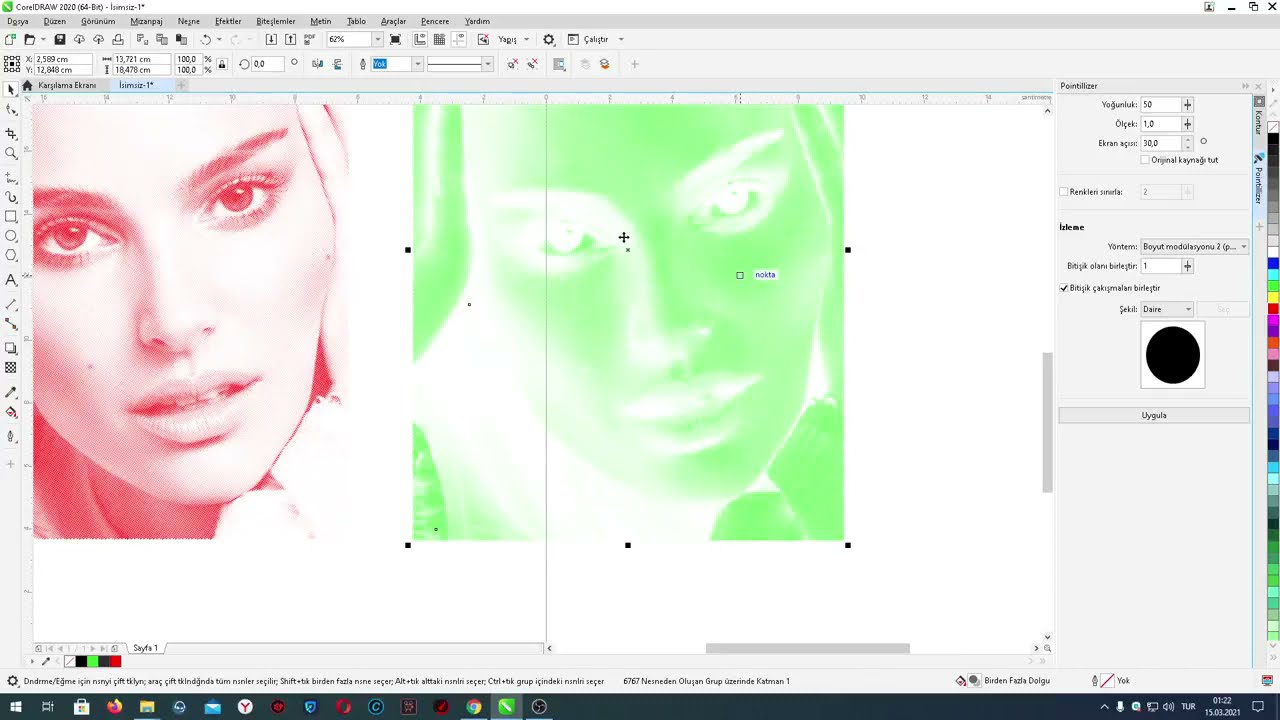Select the Crop tool
This screenshot has height=720, width=1280.
point(11,133)
